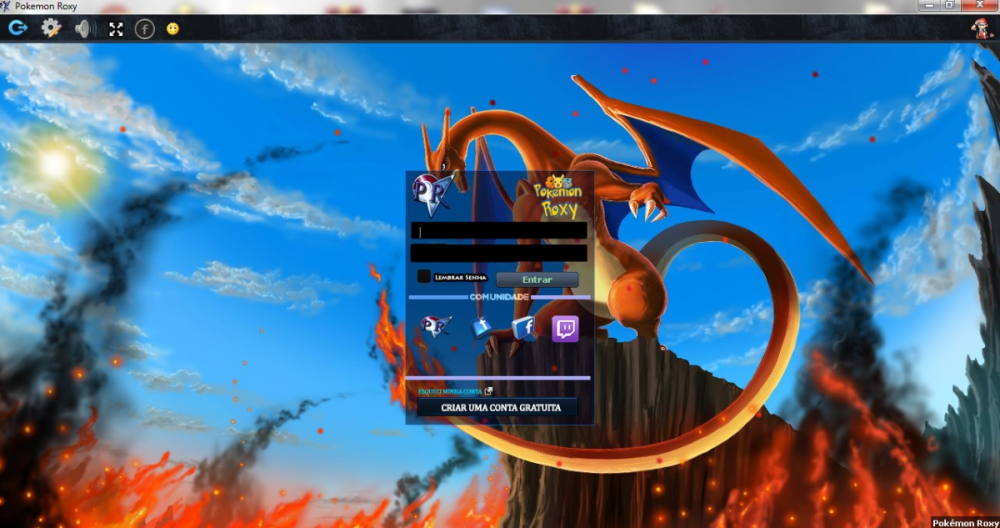
Task: Click the Pokemon Roxy logo in login panel
Action: [556, 196]
